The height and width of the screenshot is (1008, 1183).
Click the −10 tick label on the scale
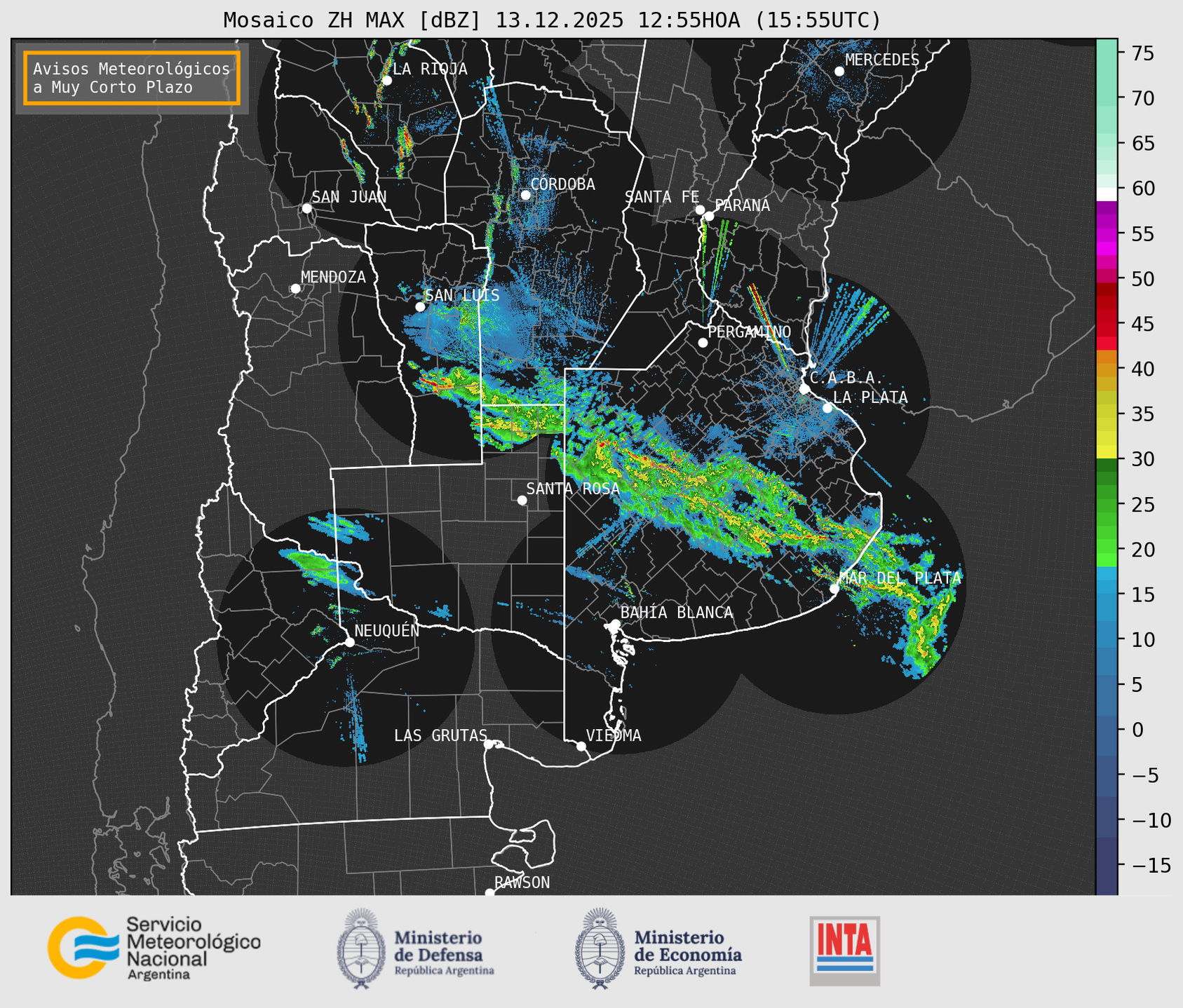(x=1151, y=821)
